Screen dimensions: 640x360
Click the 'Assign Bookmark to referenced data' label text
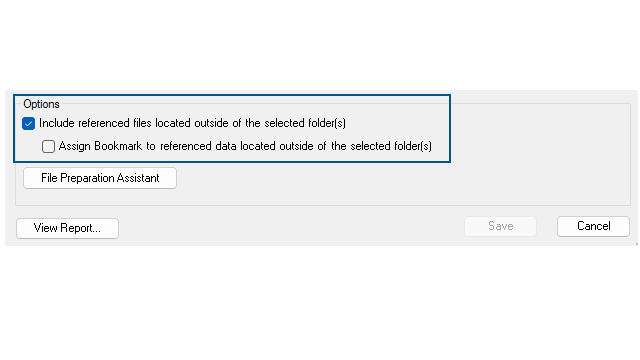245,146
